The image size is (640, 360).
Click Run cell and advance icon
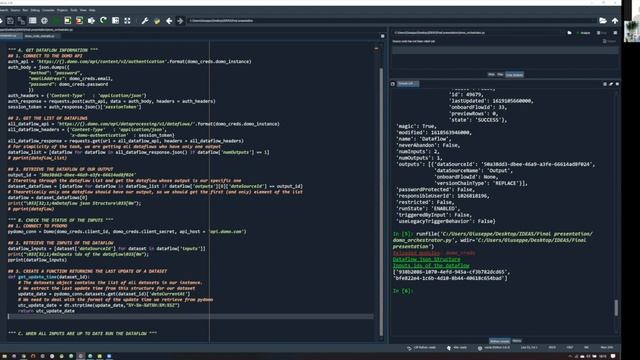click(x=79, y=20)
